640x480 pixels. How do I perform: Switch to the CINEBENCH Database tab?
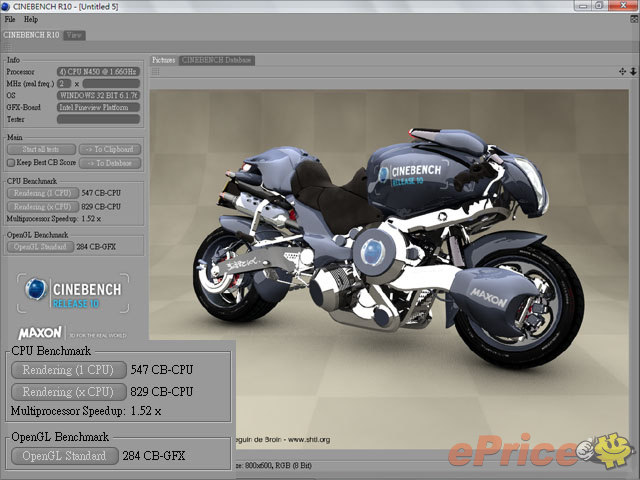(216, 60)
